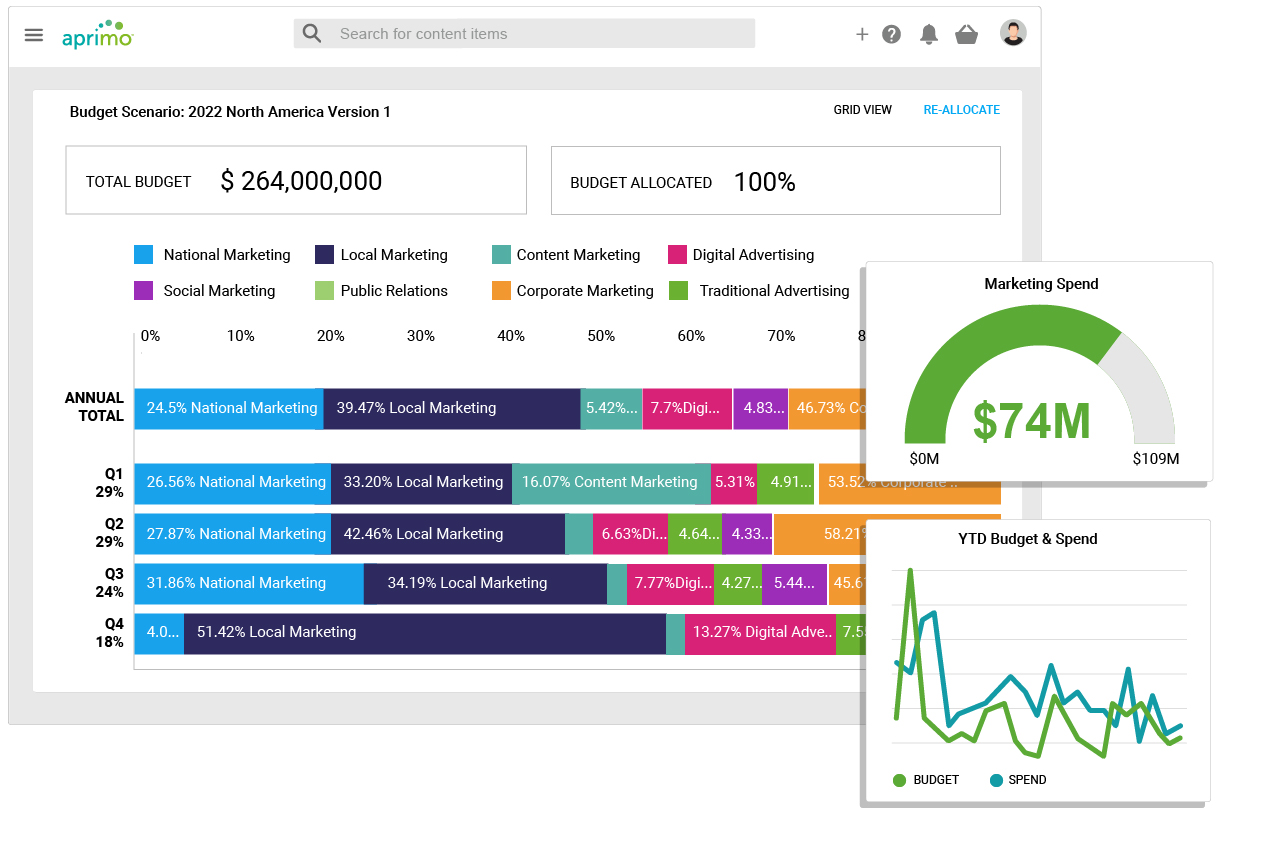Viewport: 1270px width, 850px height.
Task: Toggle the SPEND series in YTD chart
Action: 1017,780
